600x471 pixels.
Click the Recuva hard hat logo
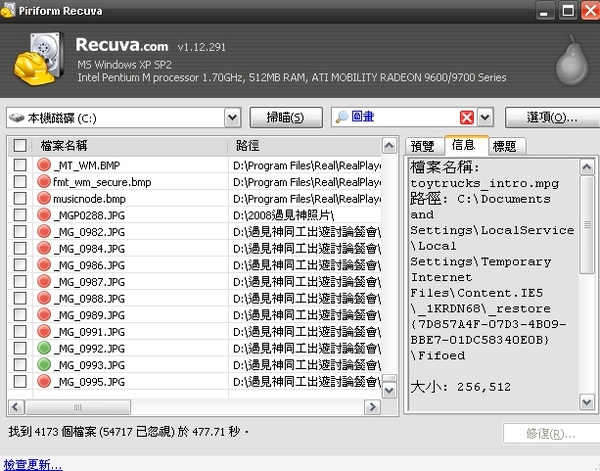point(38,59)
